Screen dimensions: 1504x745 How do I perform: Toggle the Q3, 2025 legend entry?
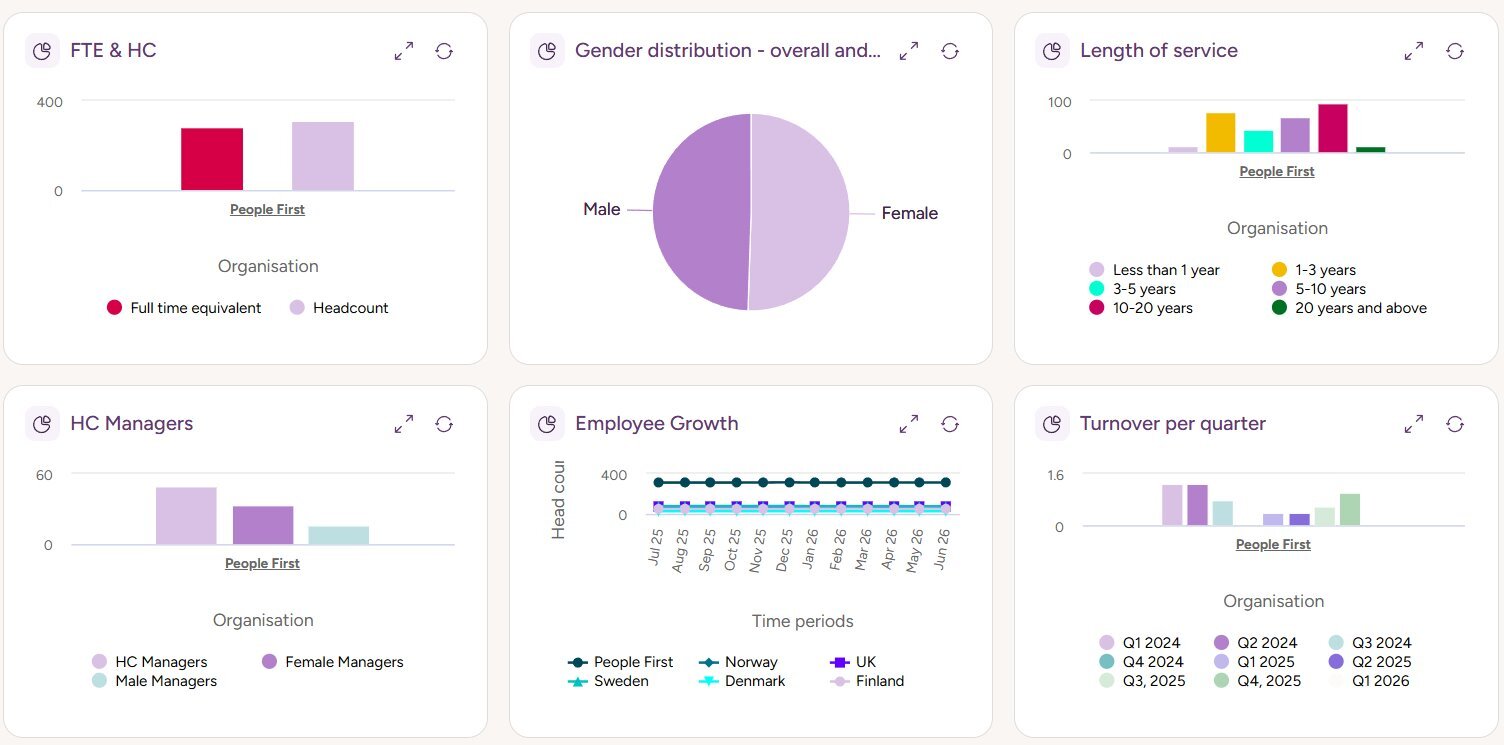click(x=1142, y=681)
